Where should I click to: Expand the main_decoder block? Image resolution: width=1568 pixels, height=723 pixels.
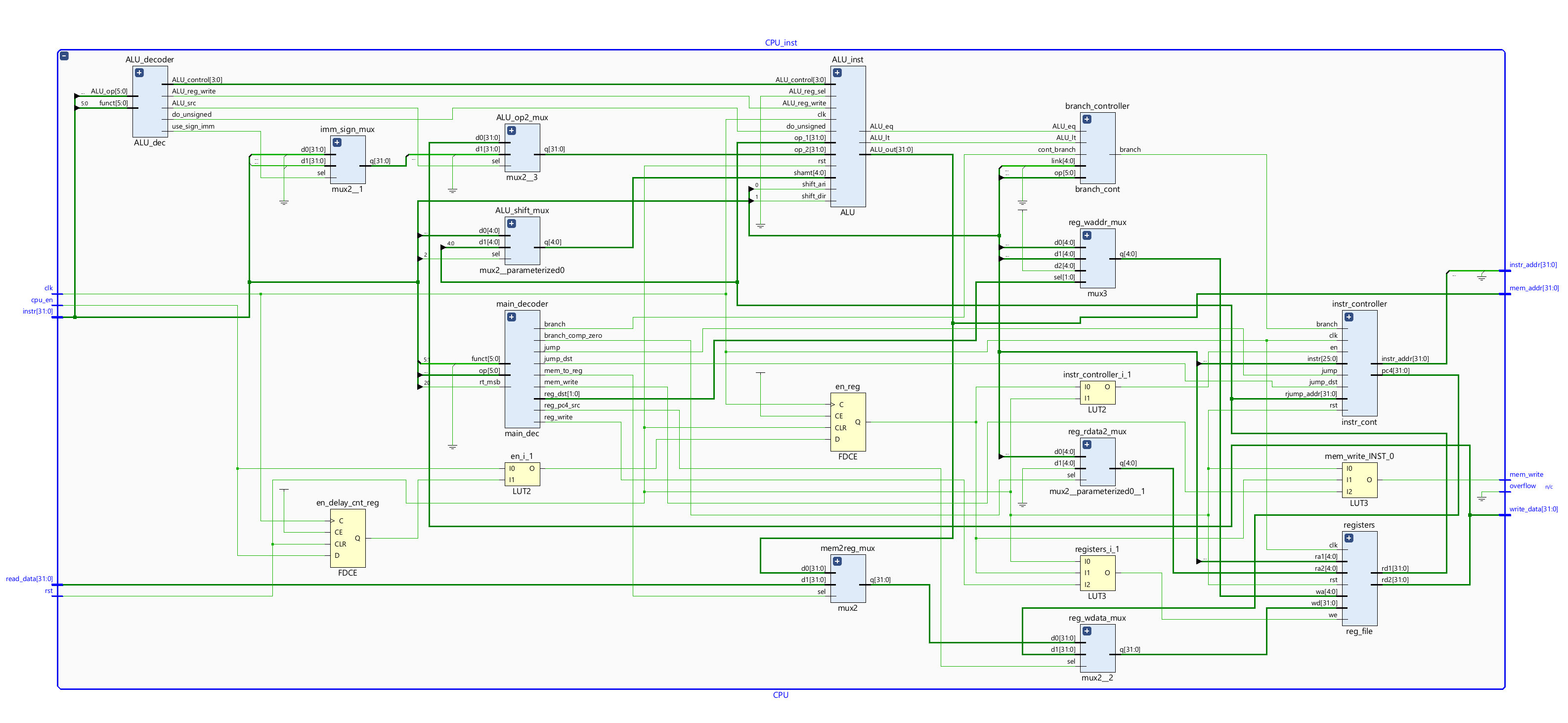[512, 317]
